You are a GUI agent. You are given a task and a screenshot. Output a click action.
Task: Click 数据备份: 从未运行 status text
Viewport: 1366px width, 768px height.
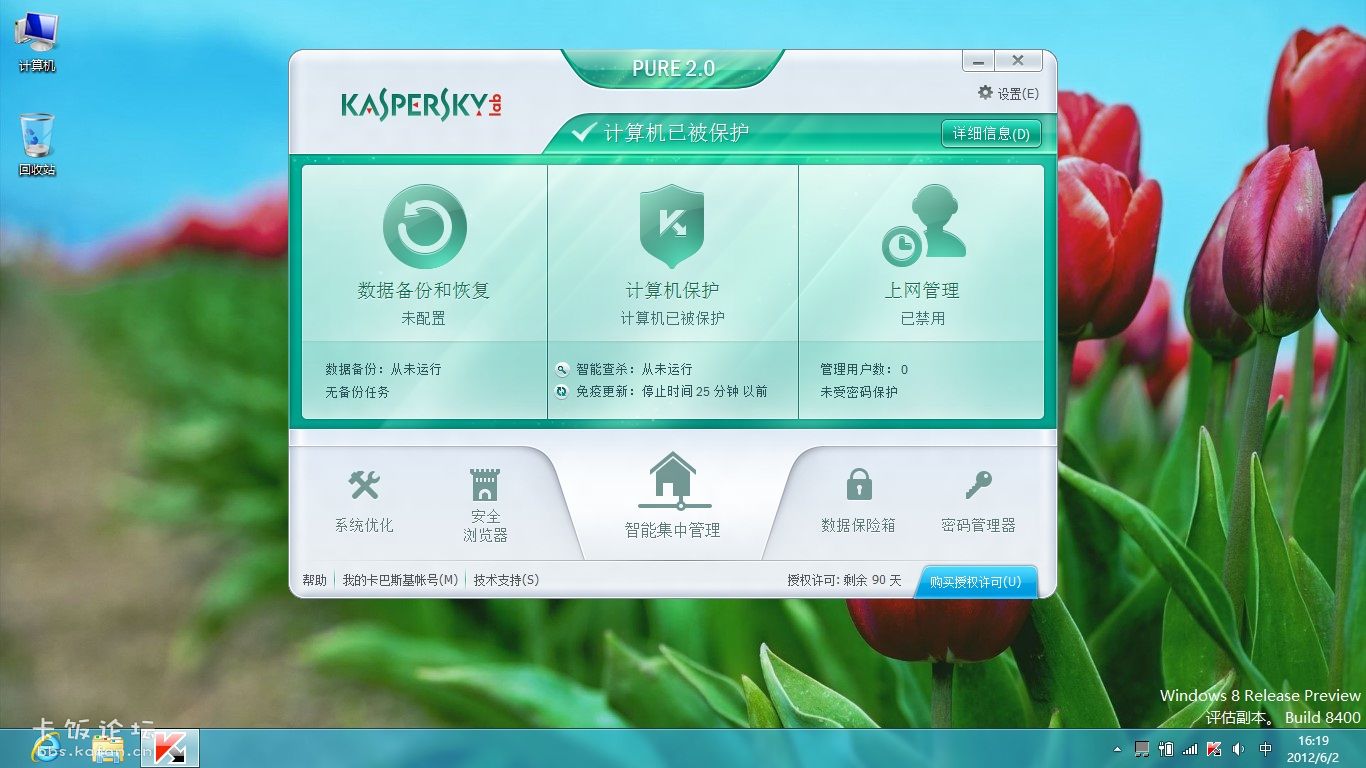point(383,369)
